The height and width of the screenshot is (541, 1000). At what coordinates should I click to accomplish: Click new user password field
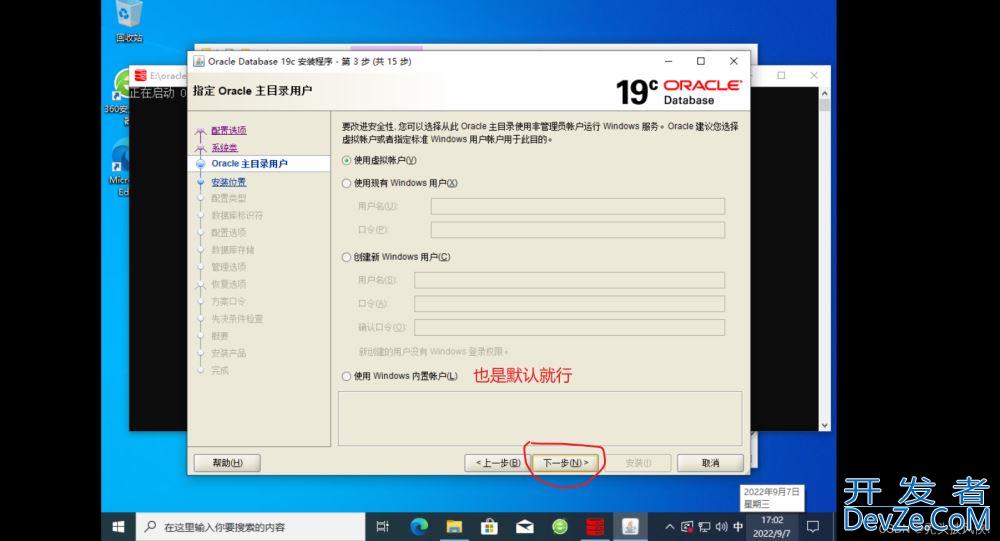pyautogui.click(x=570, y=304)
